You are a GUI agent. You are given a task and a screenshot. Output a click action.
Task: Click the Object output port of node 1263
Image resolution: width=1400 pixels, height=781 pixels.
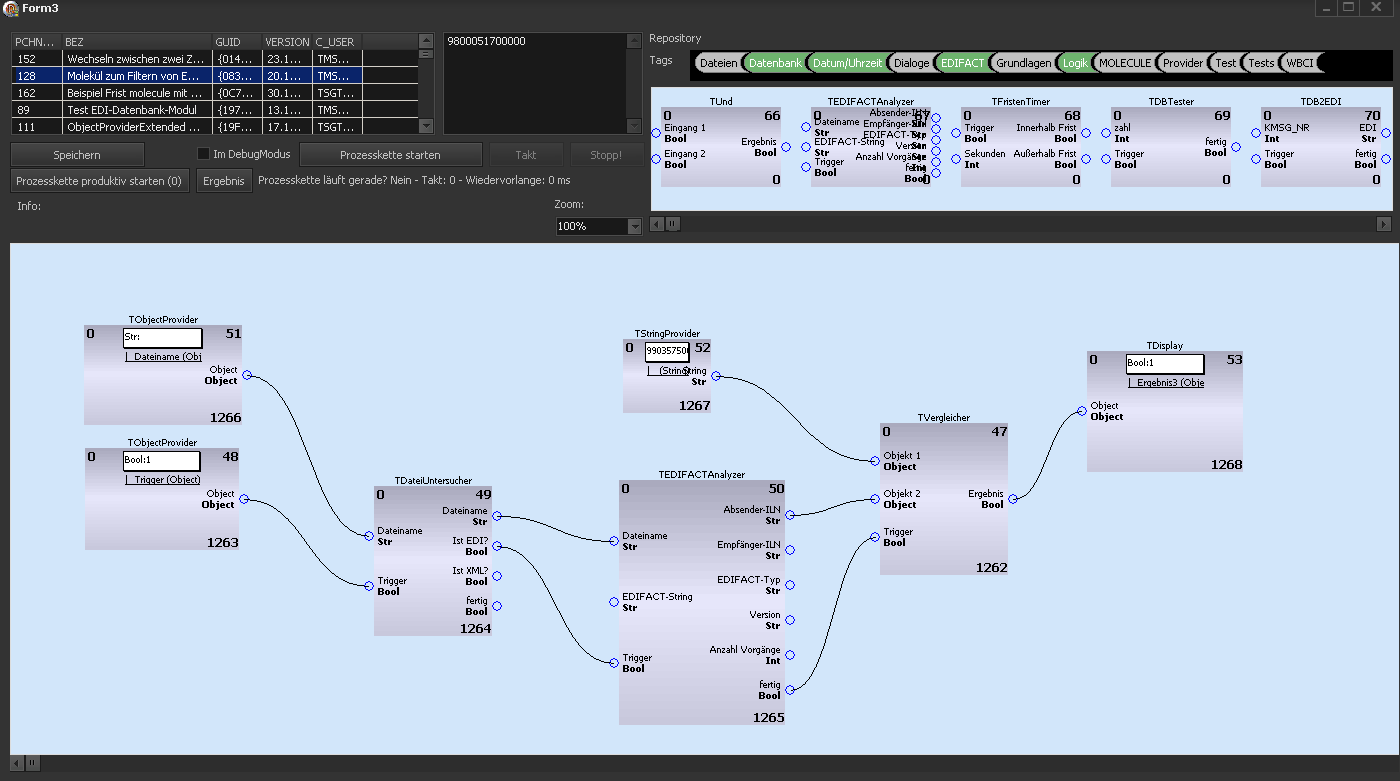[x=244, y=499]
